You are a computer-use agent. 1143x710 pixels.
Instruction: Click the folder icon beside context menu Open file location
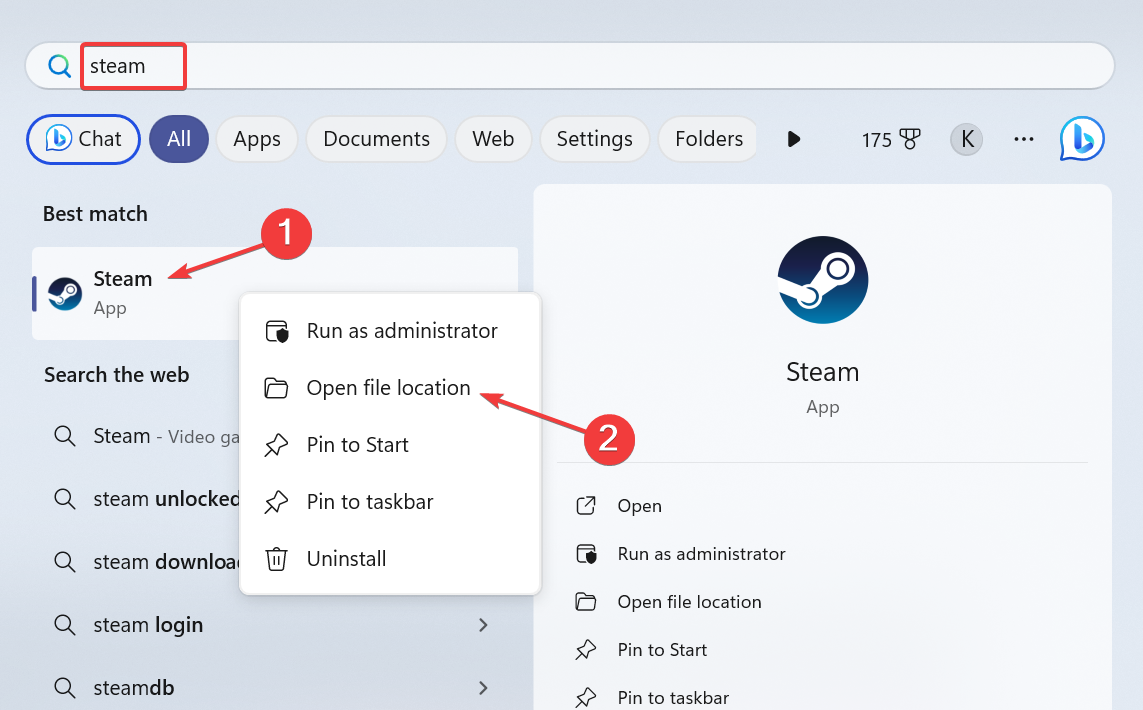pos(276,388)
